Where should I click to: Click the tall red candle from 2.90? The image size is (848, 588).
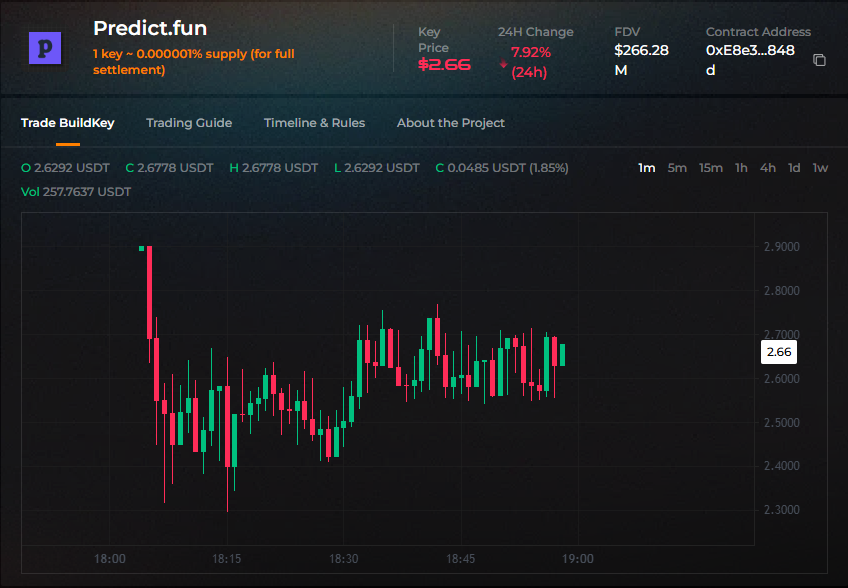coord(149,293)
